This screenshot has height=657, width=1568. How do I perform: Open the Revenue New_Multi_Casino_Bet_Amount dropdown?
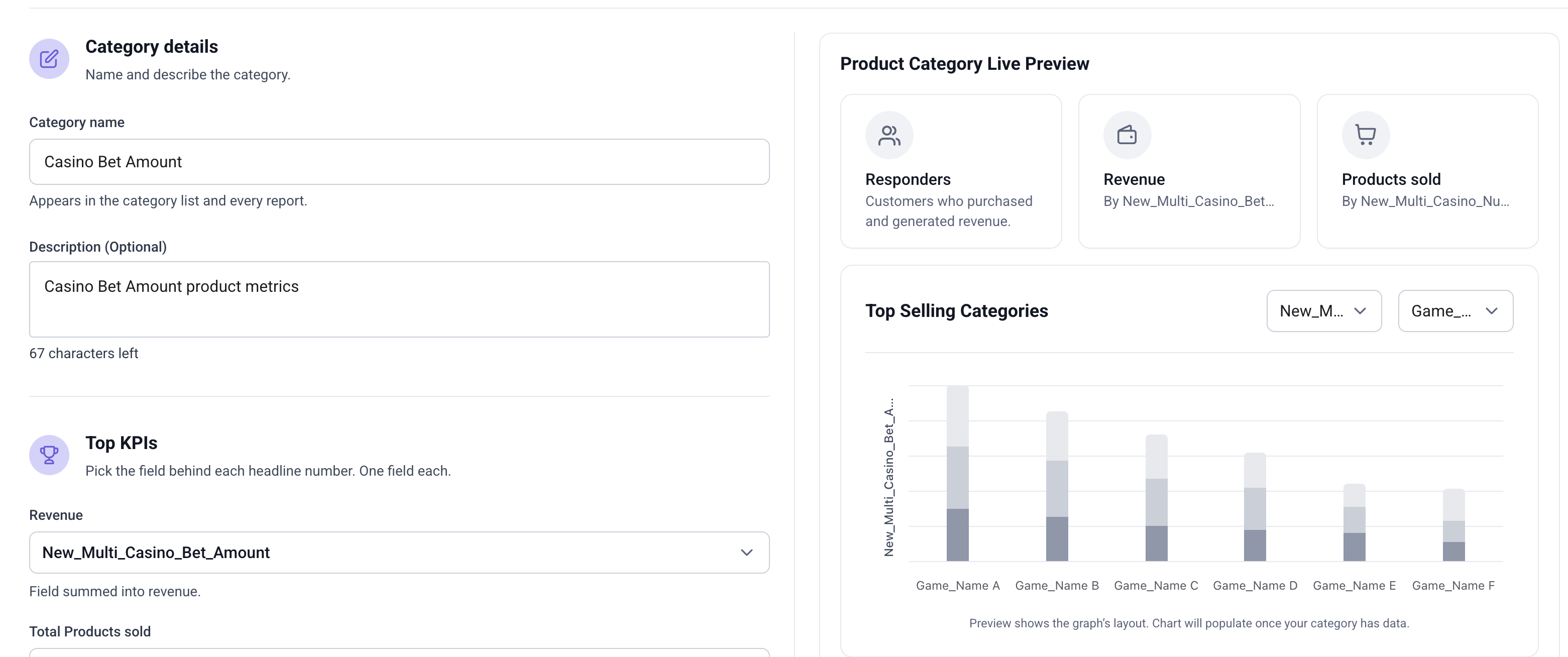point(399,552)
